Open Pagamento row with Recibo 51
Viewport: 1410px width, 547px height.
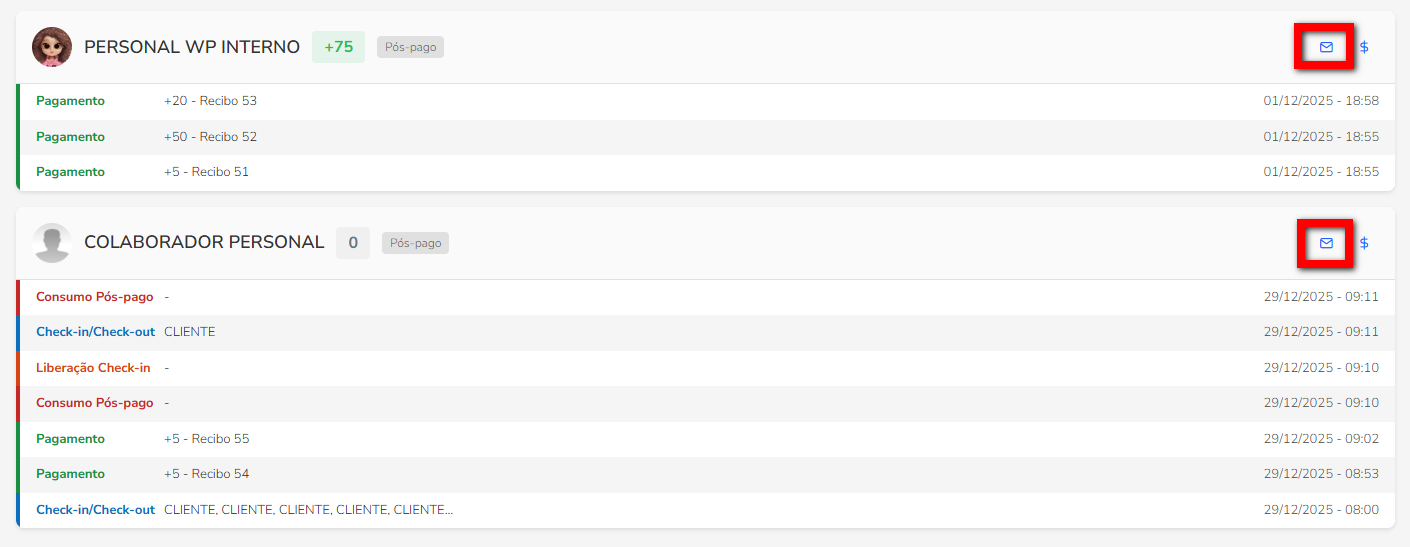tap(206, 172)
